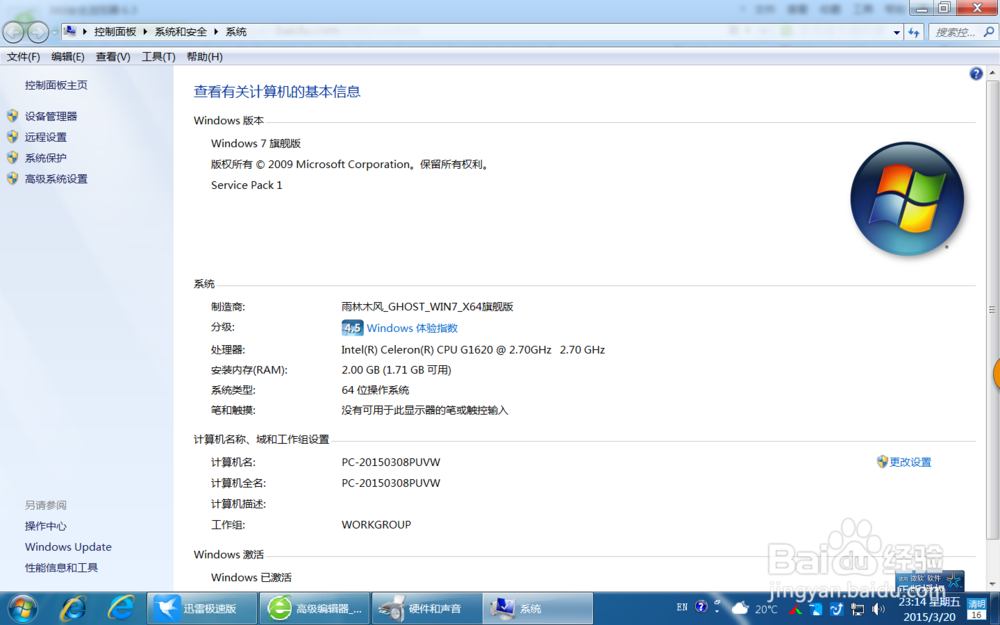Image resolution: width=1000 pixels, height=625 pixels.
Task: Click scrollbar up arrow
Action: click(x=992, y=73)
